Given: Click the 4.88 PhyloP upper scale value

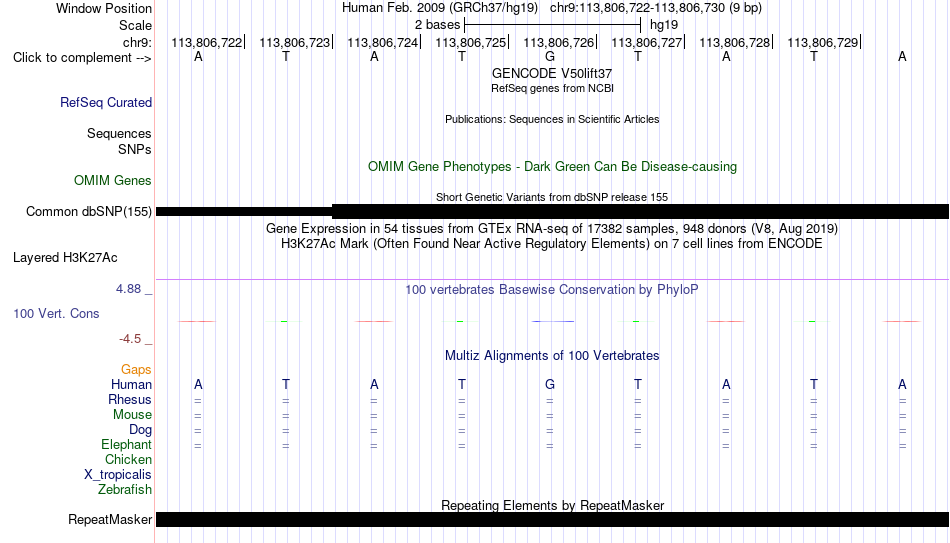Looking at the screenshot, I should pyautogui.click(x=128, y=289).
